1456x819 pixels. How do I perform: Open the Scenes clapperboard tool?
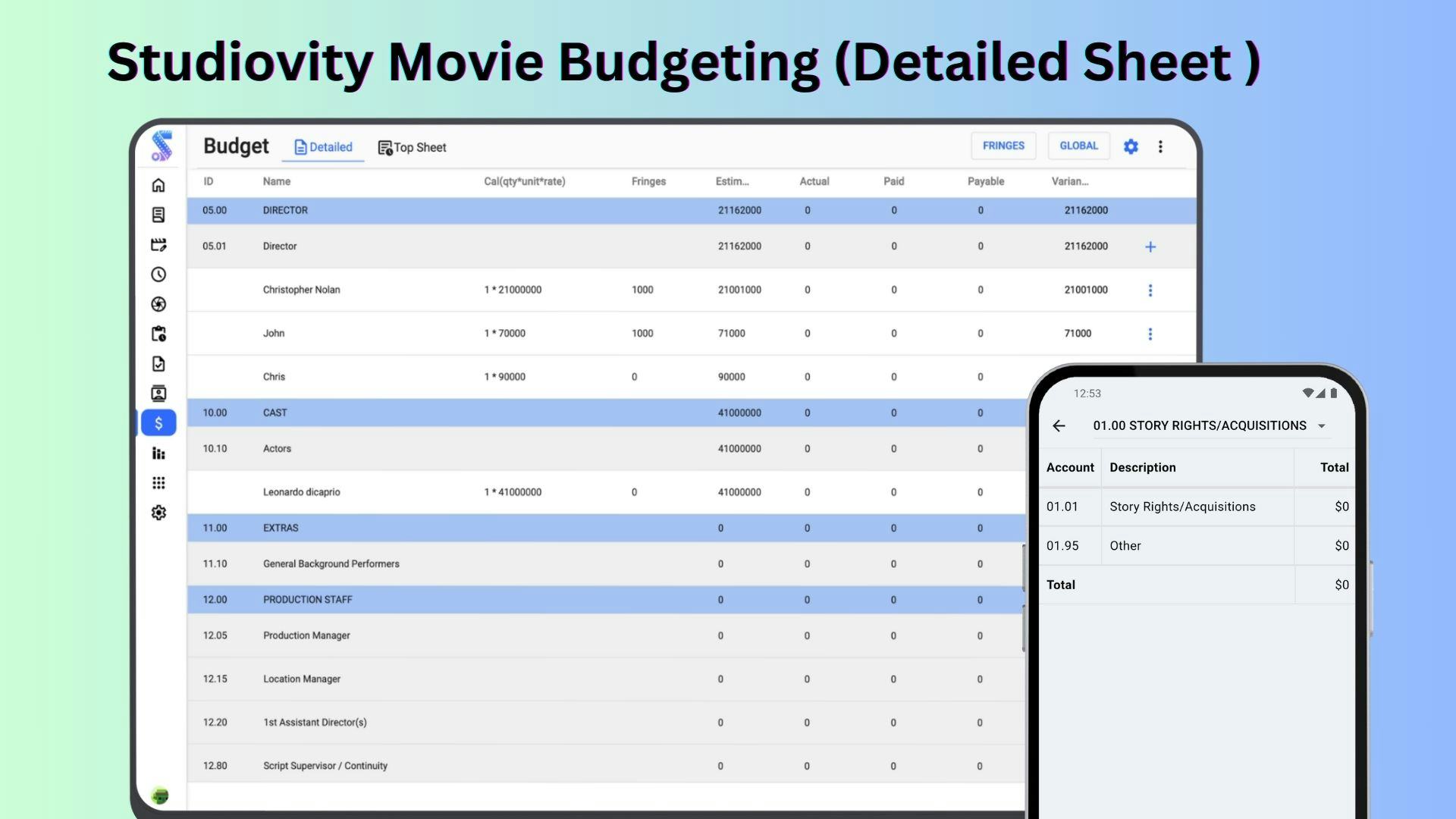pos(158,244)
